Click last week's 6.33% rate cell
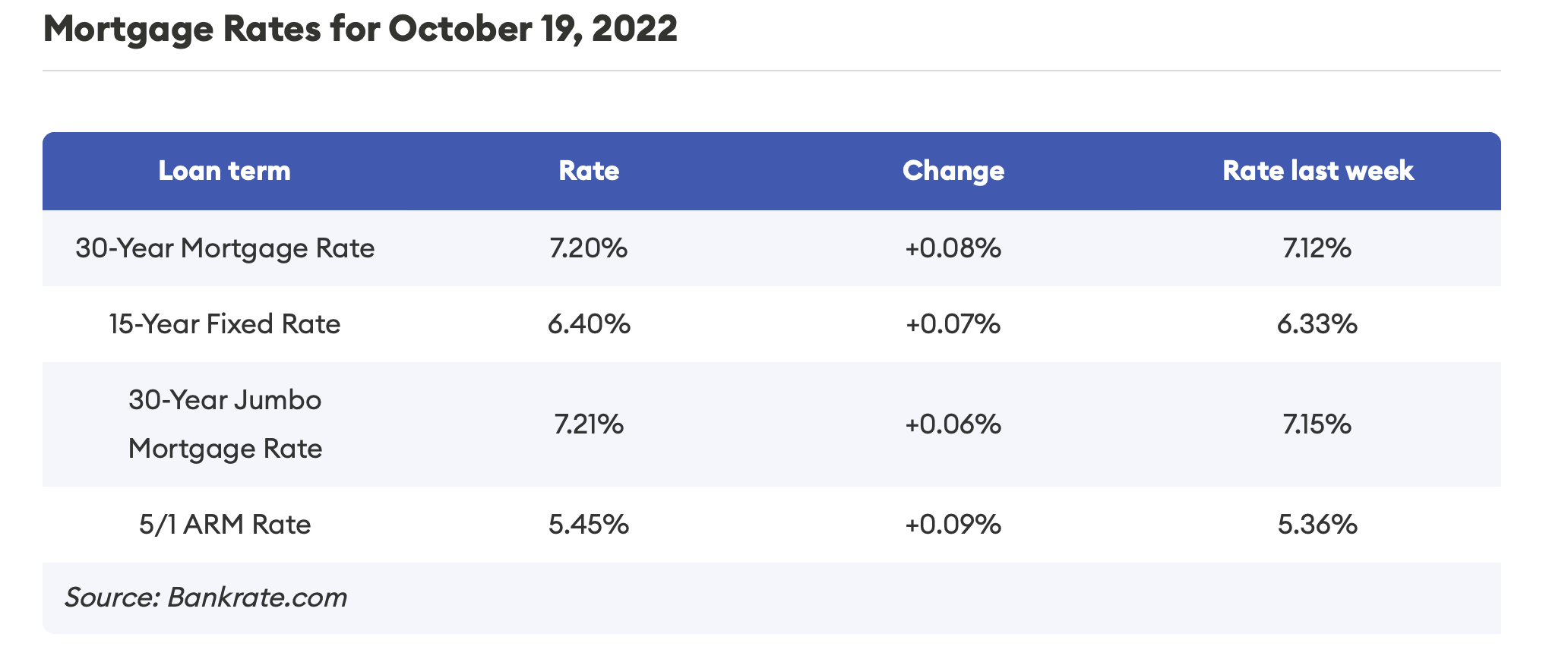This screenshot has height=659, width=1568. pyautogui.click(x=1317, y=324)
